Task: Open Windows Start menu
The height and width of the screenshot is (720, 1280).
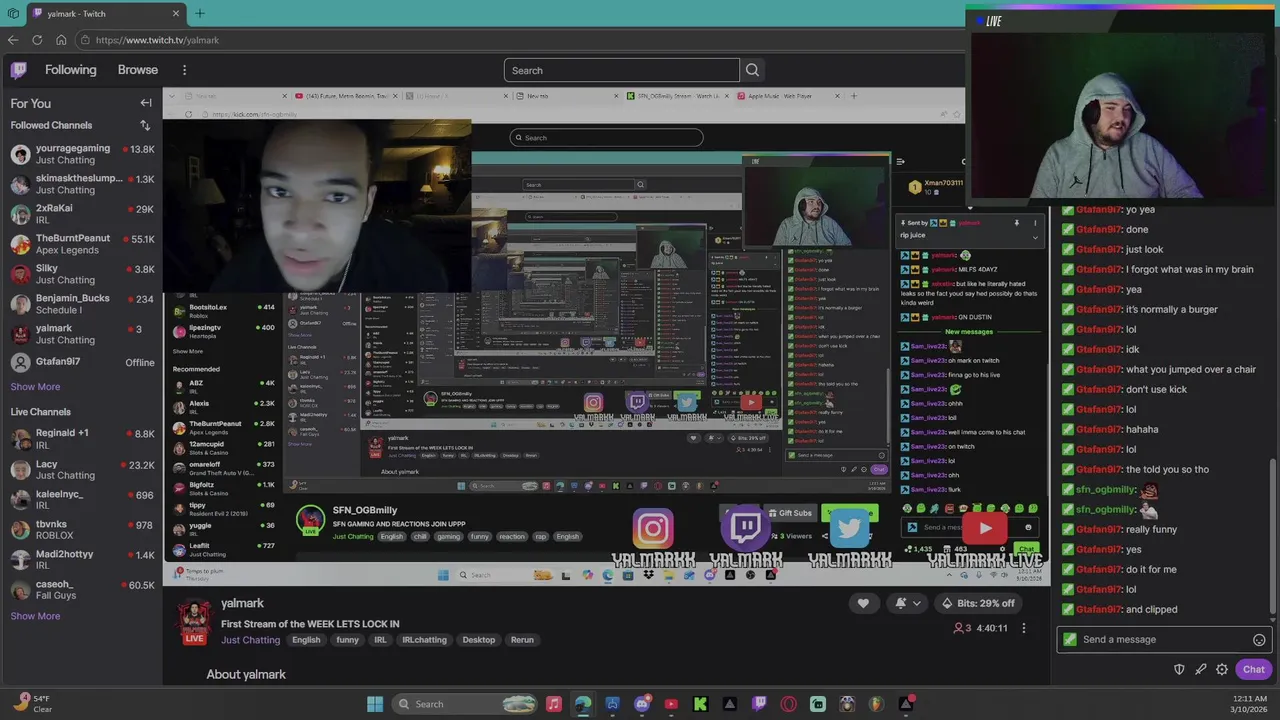Action: click(375, 704)
